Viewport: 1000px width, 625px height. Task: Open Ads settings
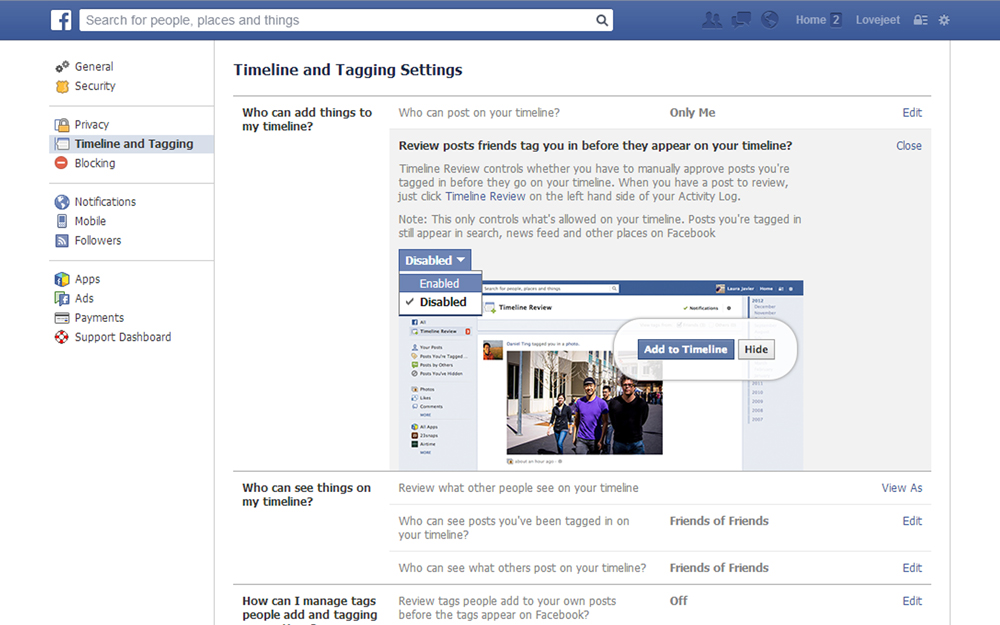coord(84,298)
